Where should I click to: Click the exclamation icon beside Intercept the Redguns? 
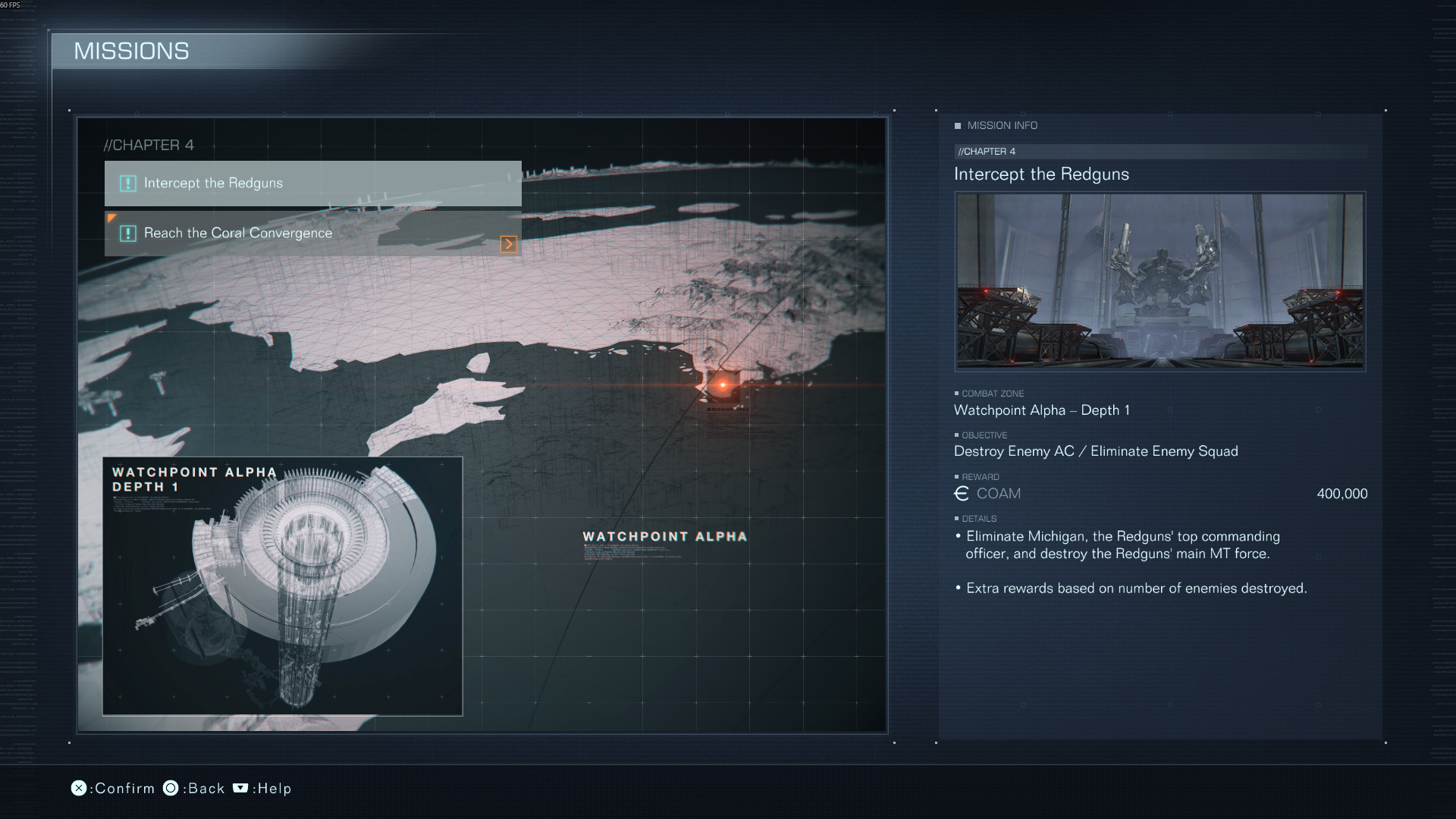(128, 184)
